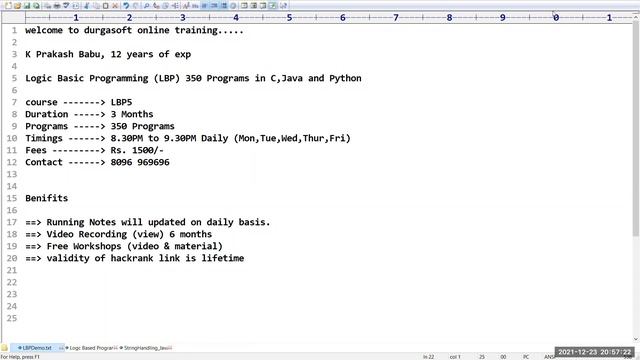The image size is (640, 360).
Task: Click the line 'K Prakash Babu, 12 years of exp'
Action: point(108,54)
